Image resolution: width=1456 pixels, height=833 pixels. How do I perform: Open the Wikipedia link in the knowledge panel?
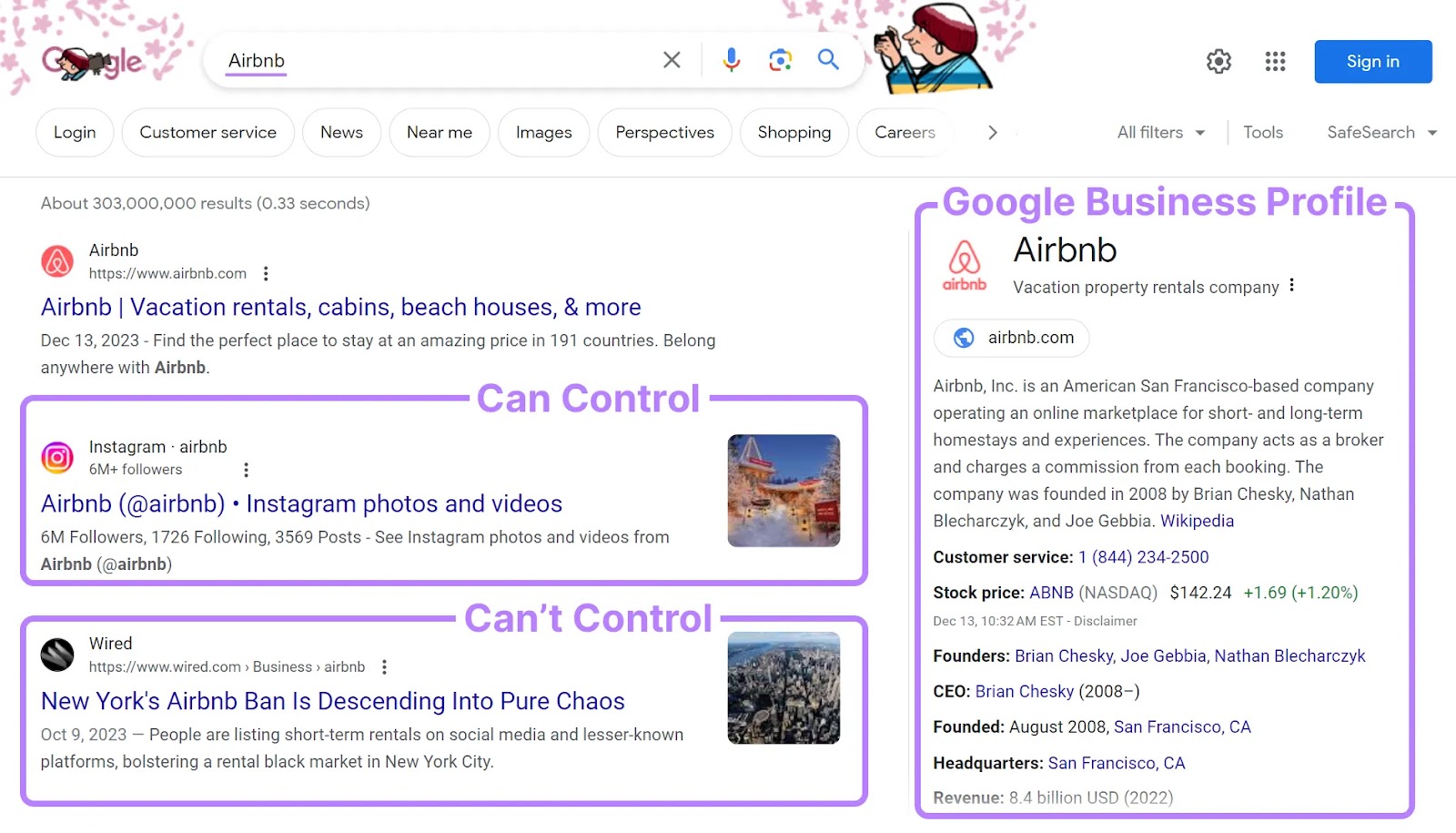pyautogui.click(x=1197, y=521)
